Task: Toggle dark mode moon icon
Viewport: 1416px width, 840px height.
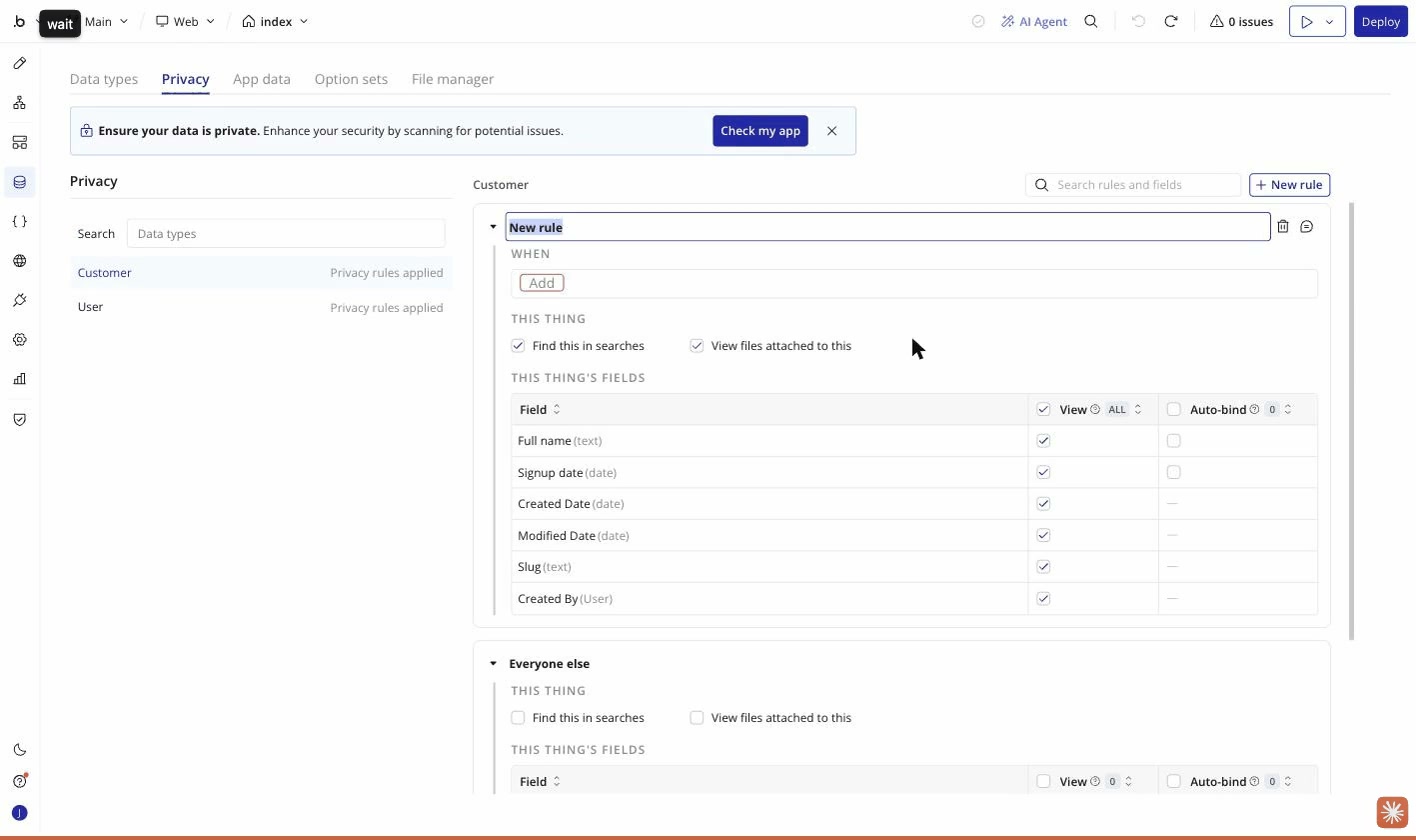Action: click(19, 750)
